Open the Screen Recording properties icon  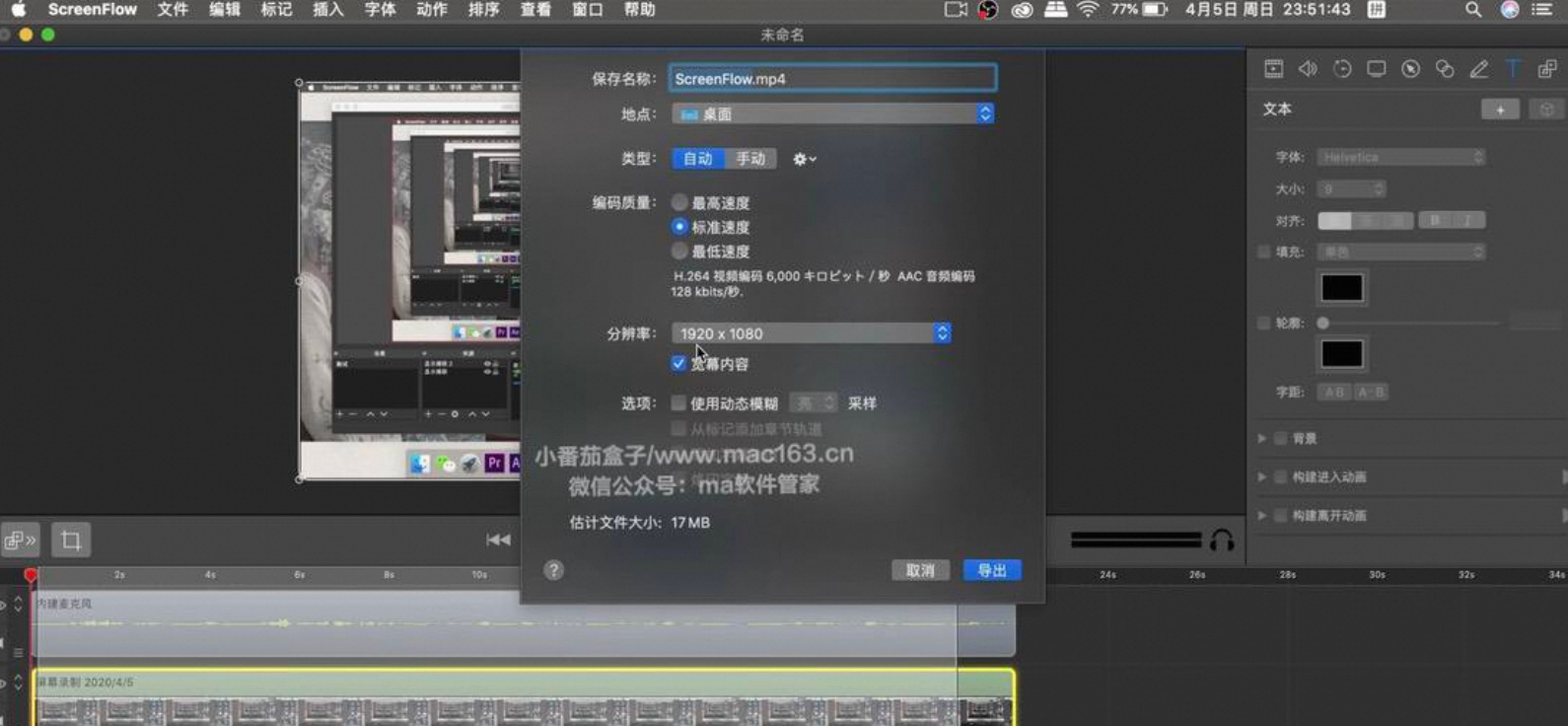pos(1377,69)
